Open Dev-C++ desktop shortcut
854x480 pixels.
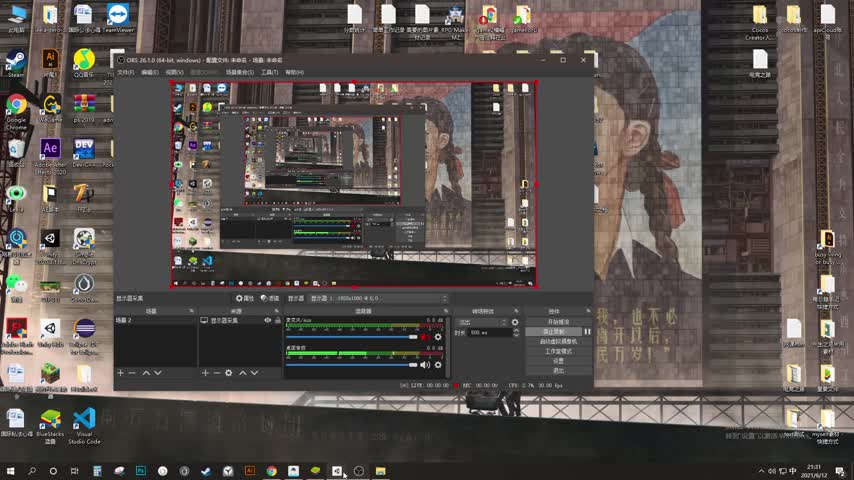pos(84,153)
